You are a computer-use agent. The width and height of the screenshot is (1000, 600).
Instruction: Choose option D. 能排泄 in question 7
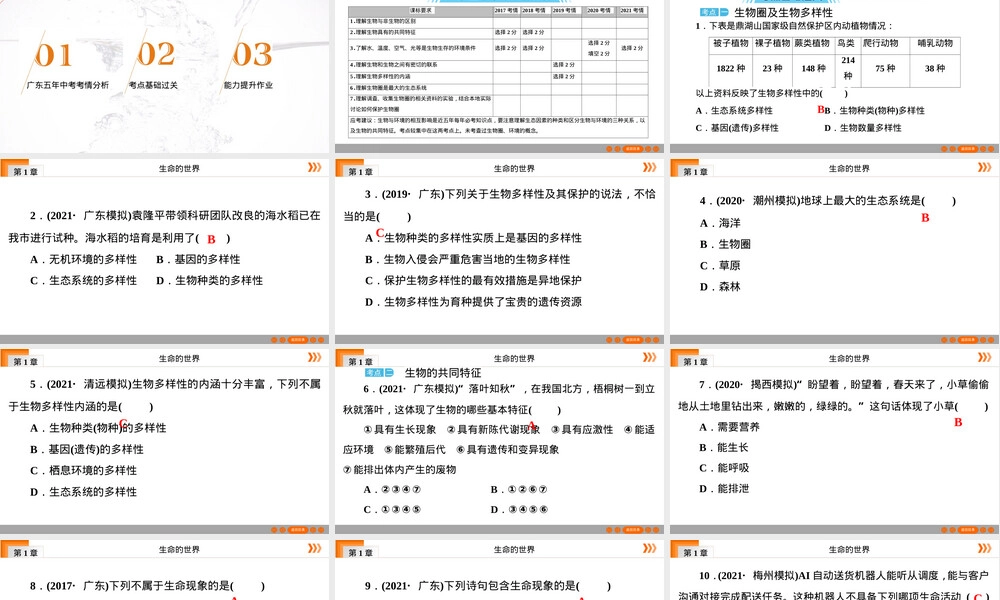coord(724,489)
